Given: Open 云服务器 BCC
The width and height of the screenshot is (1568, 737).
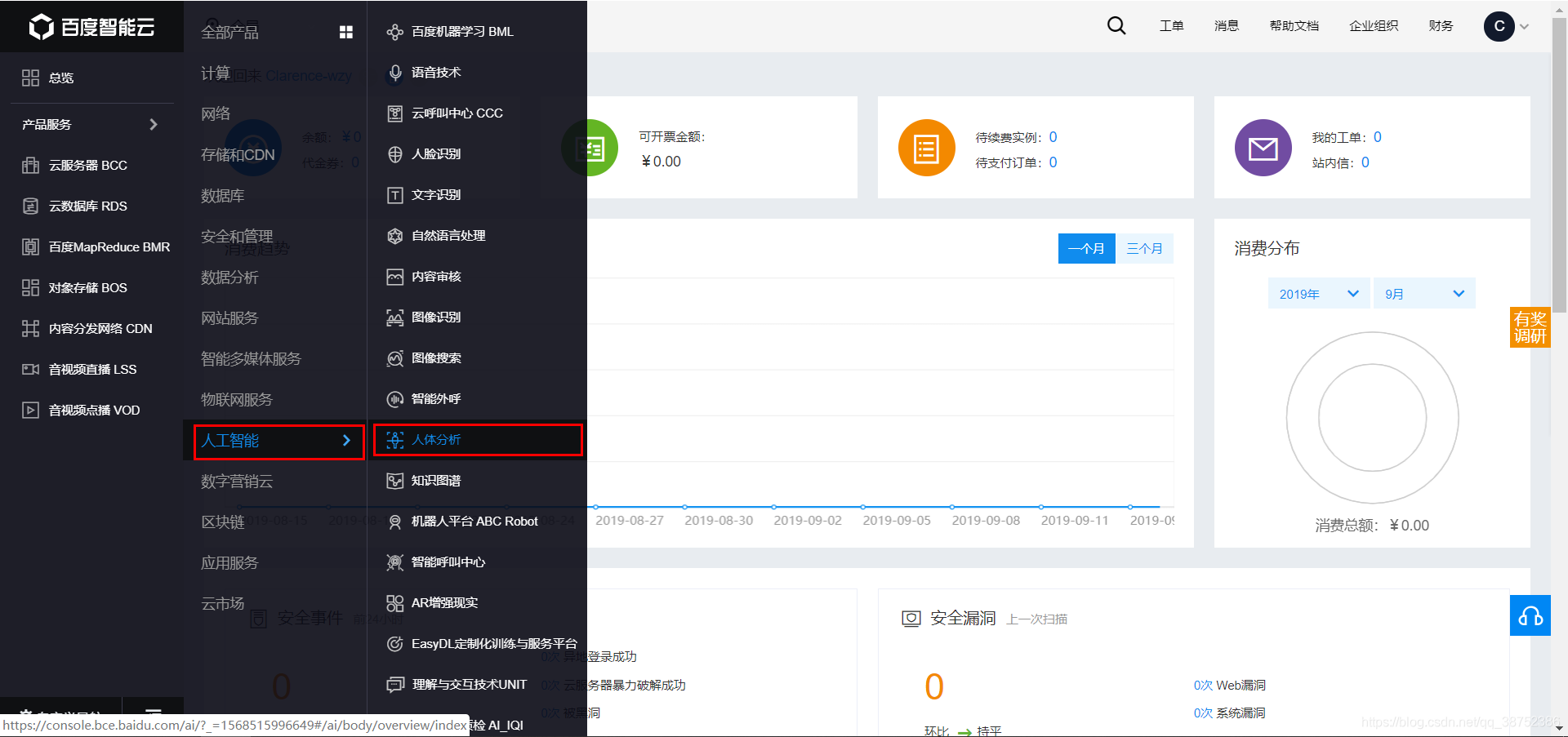Looking at the screenshot, I should point(75,165).
